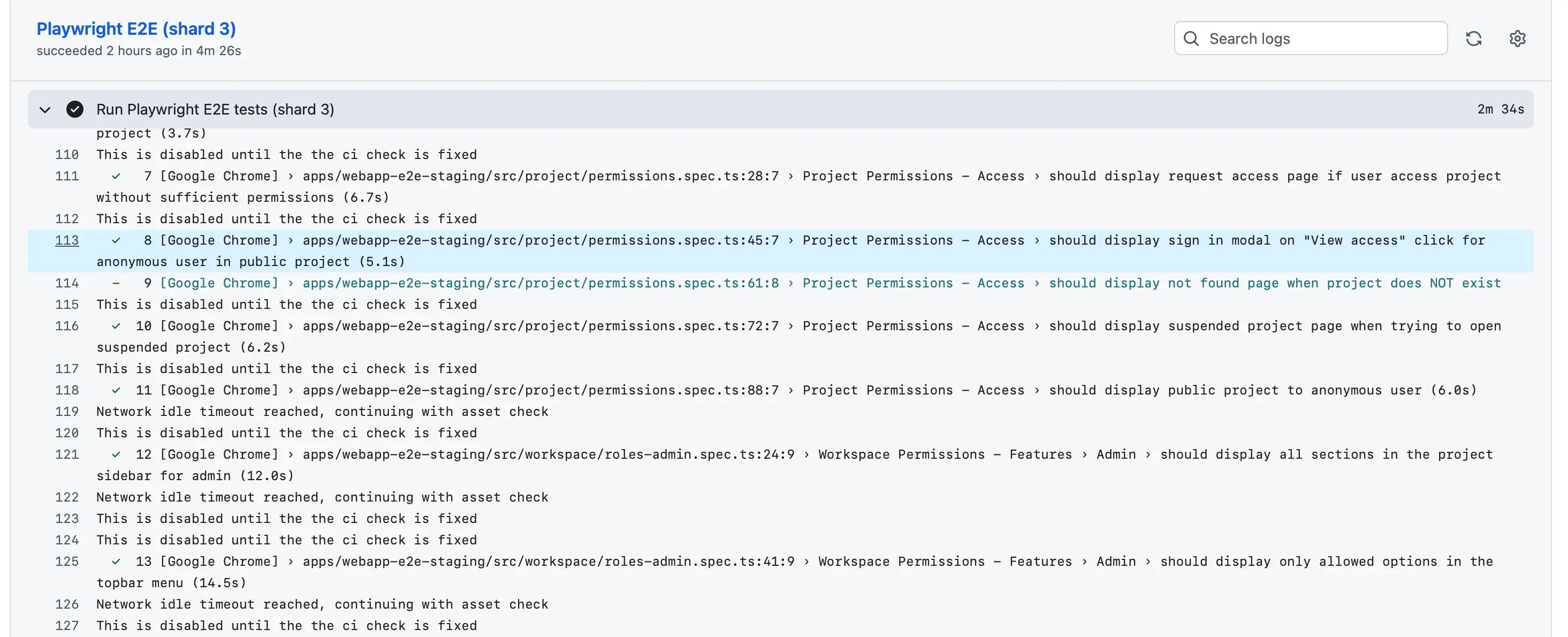This screenshot has width=1568, height=637.
Task: Open the permissions.spec.ts:61:8 file link
Action: click(x=539, y=283)
